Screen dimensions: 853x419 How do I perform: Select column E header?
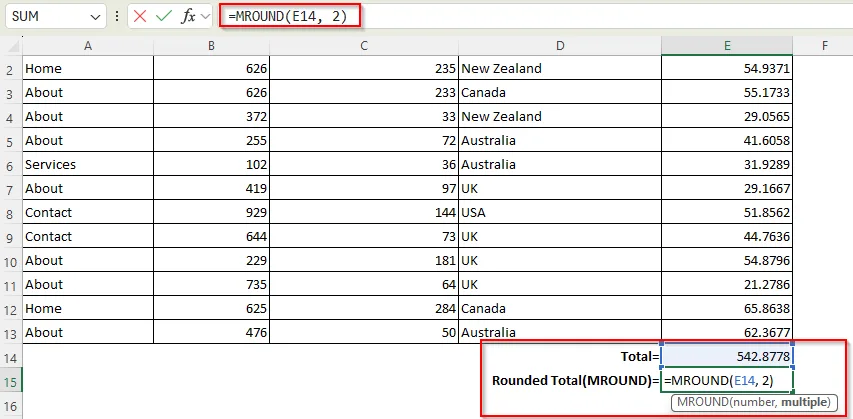[727, 46]
